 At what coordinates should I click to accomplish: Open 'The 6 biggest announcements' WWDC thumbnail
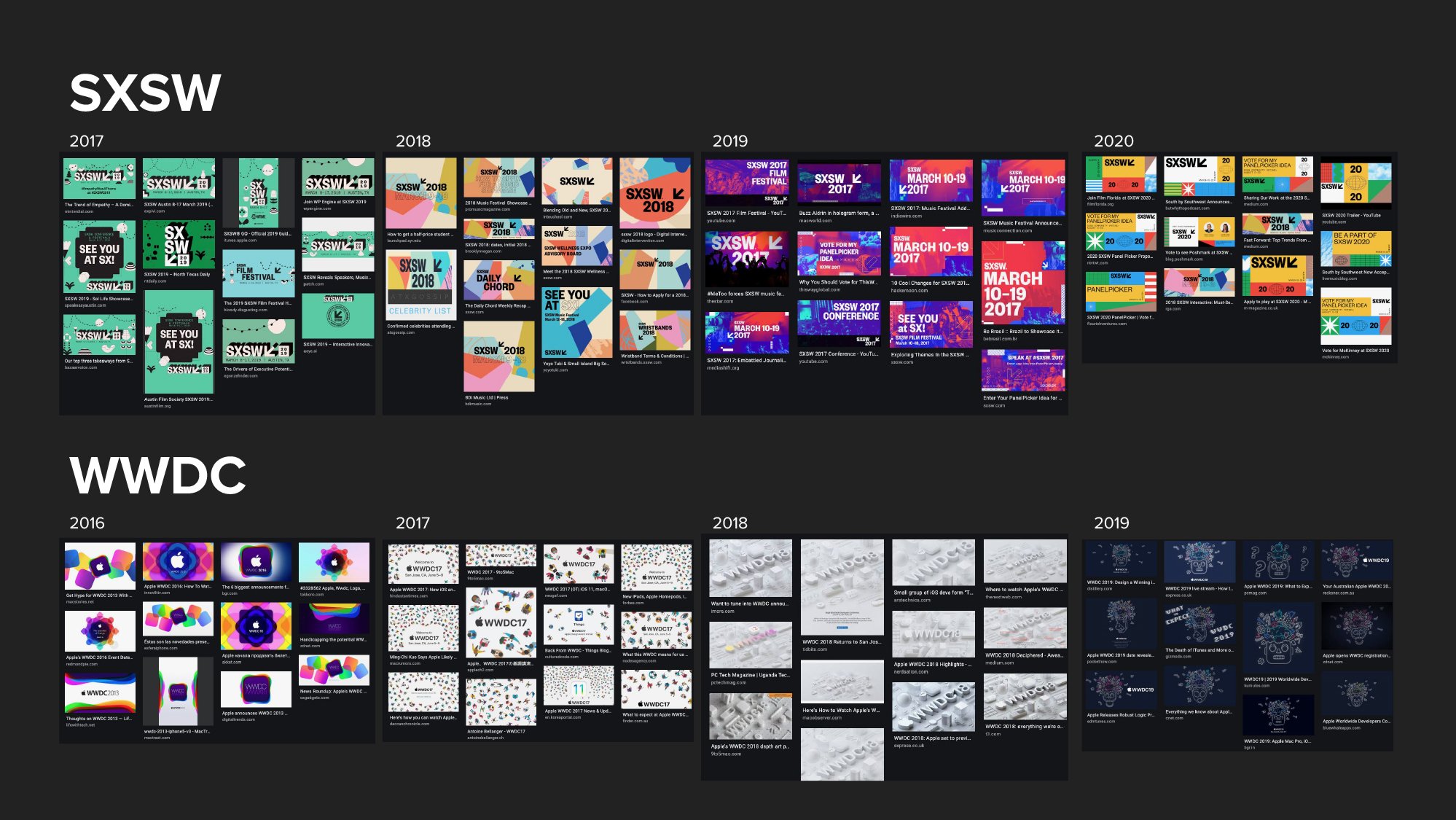tap(257, 562)
